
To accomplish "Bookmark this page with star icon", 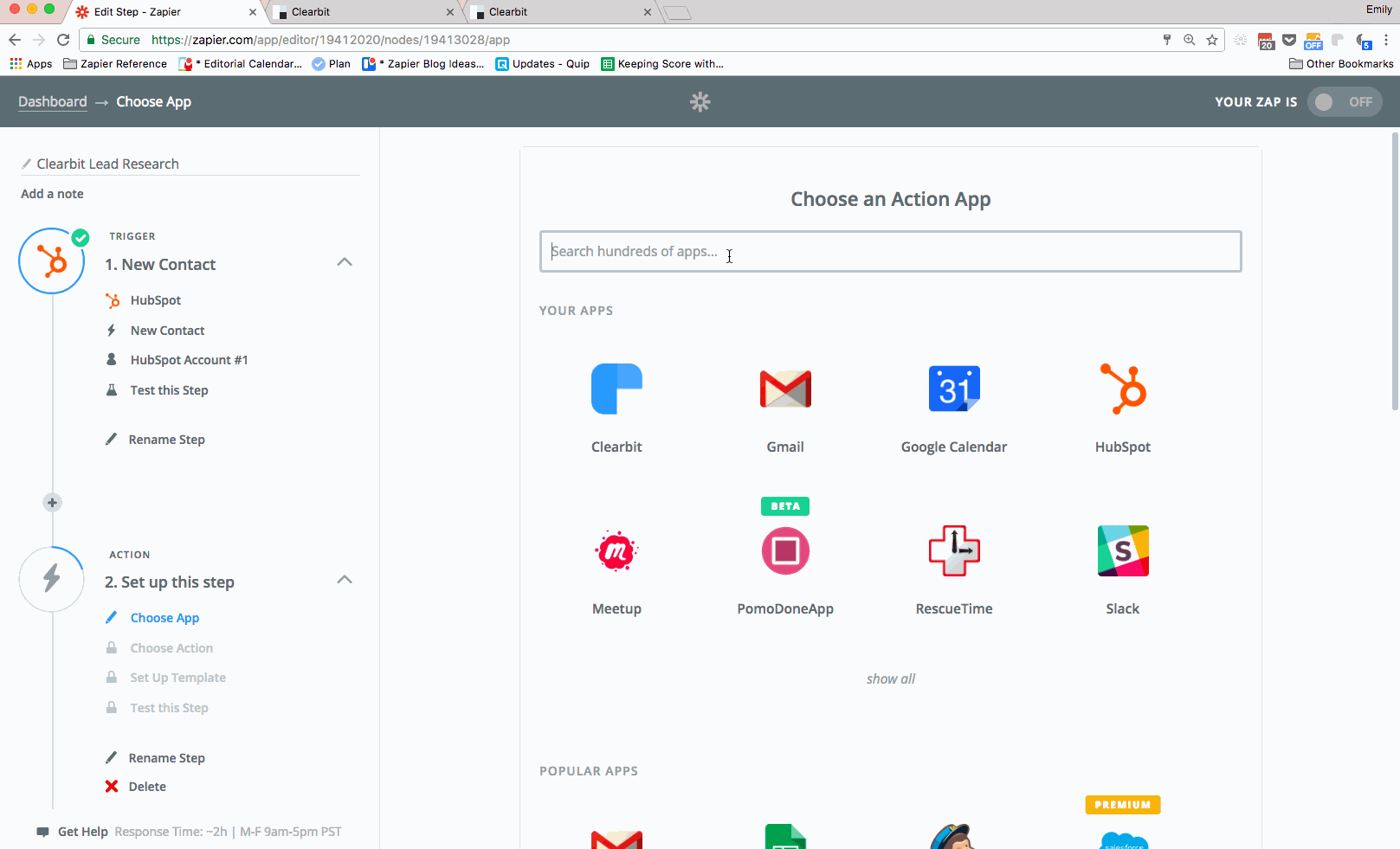I will pyautogui.click(x=1212, y=40).
